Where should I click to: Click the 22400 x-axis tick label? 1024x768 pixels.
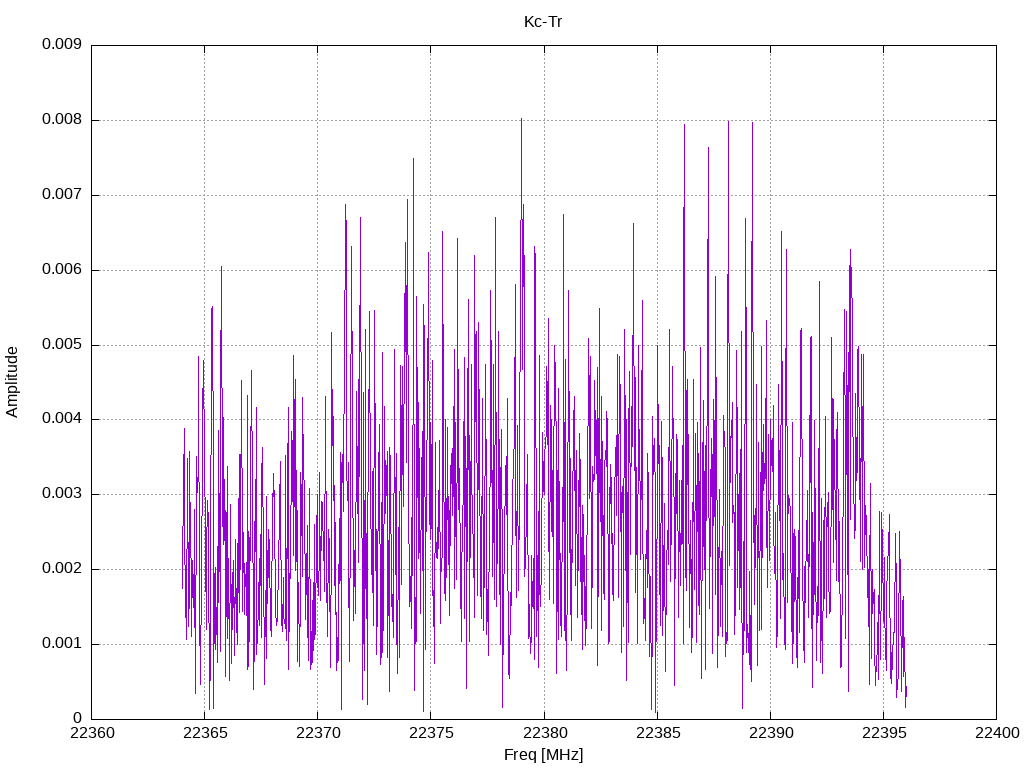(997, 733)
